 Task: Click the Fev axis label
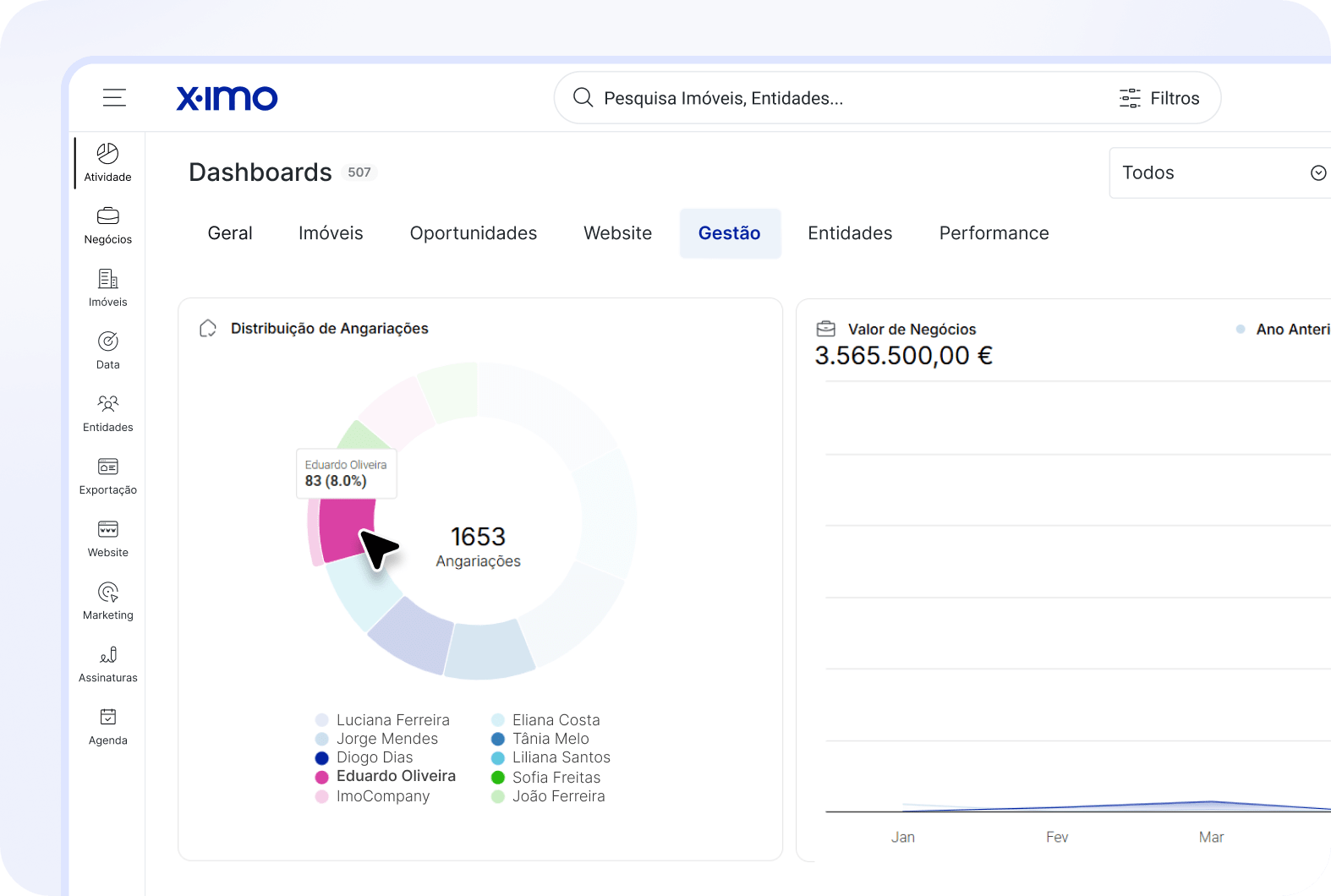(x=1057, y=837)
